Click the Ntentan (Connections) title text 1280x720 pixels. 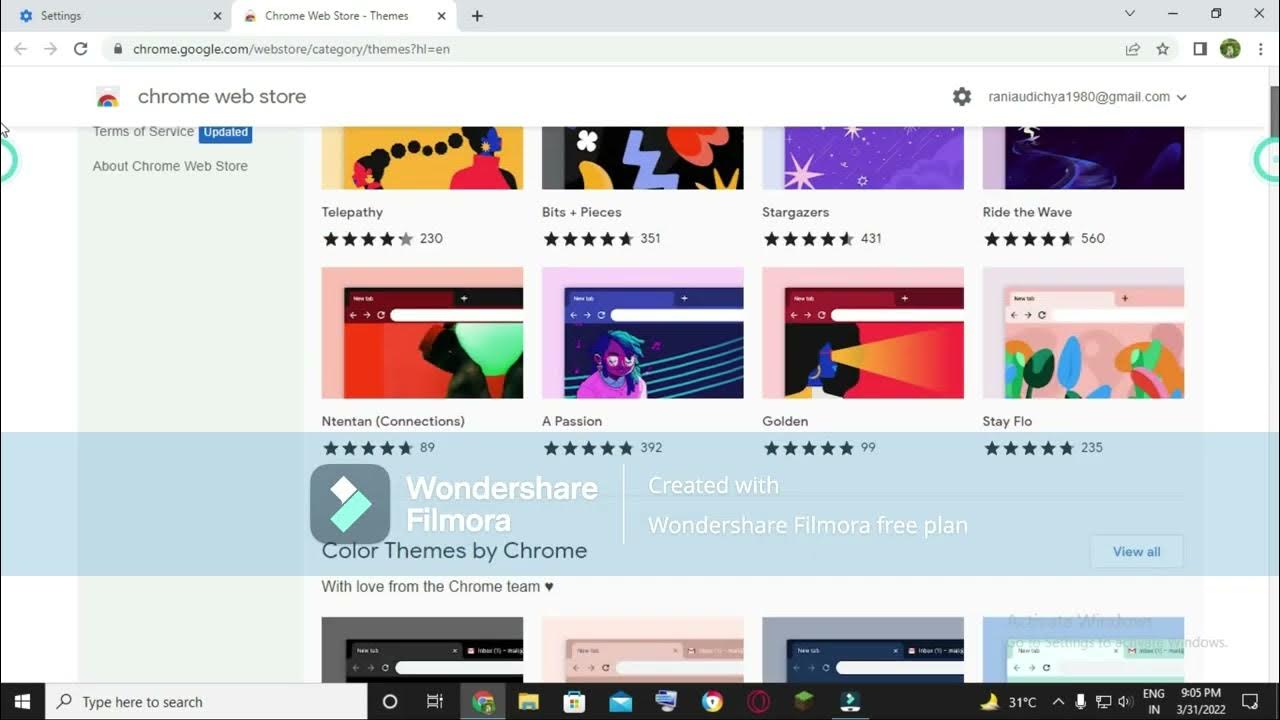click(393, 421)
